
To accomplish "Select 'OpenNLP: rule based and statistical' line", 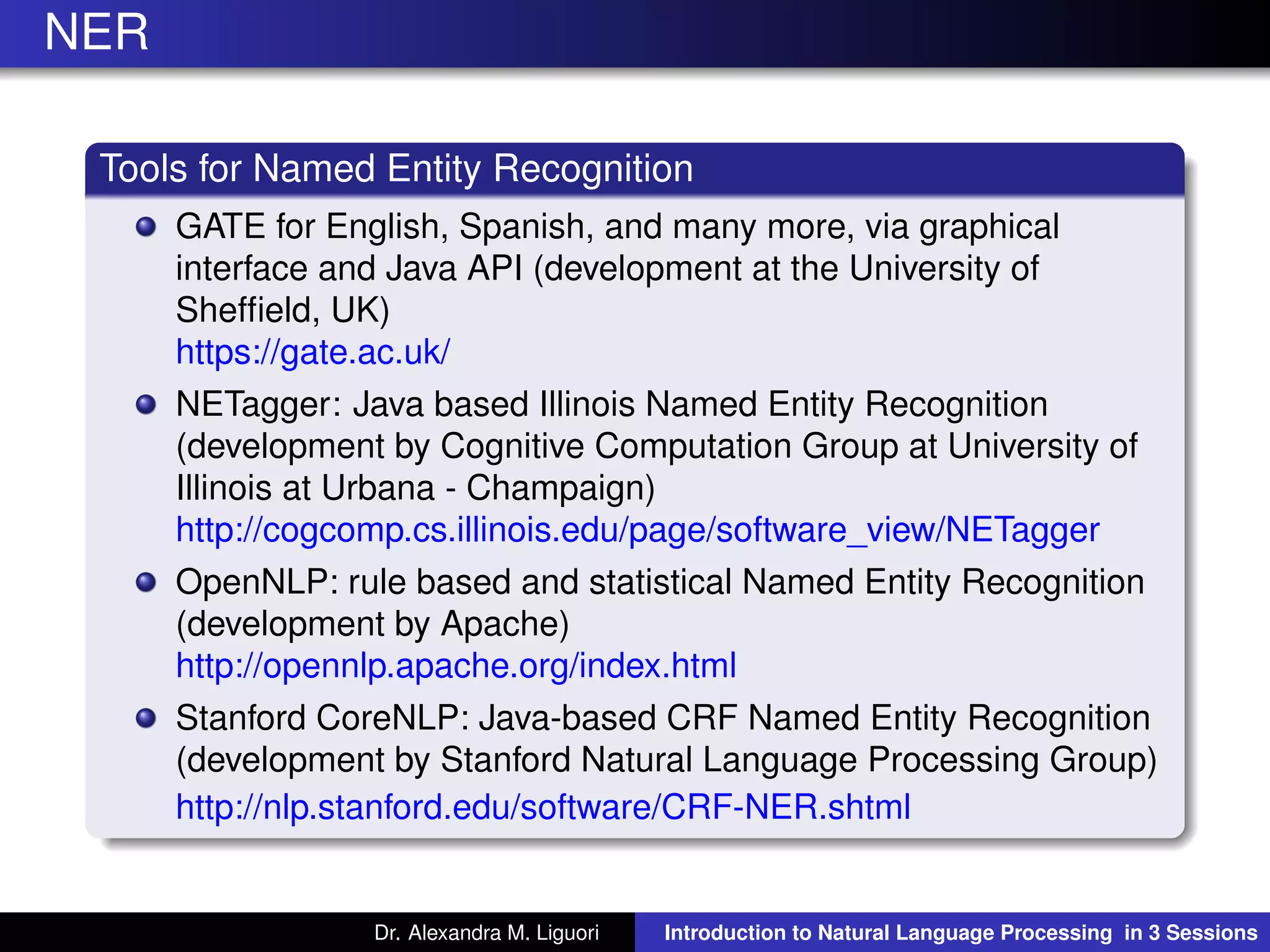I will (x=660, y=582).
